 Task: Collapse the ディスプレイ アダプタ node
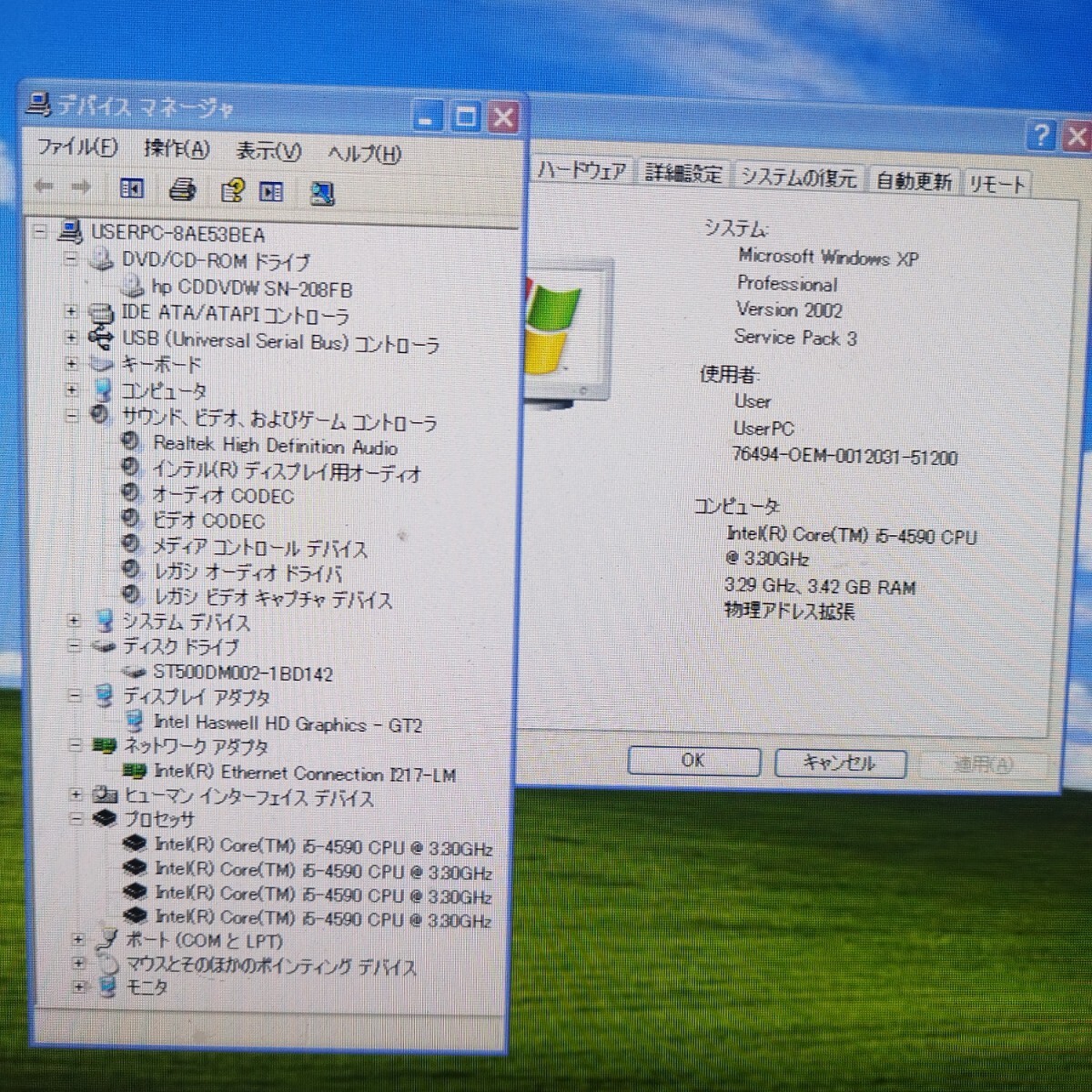click(75, 696)
